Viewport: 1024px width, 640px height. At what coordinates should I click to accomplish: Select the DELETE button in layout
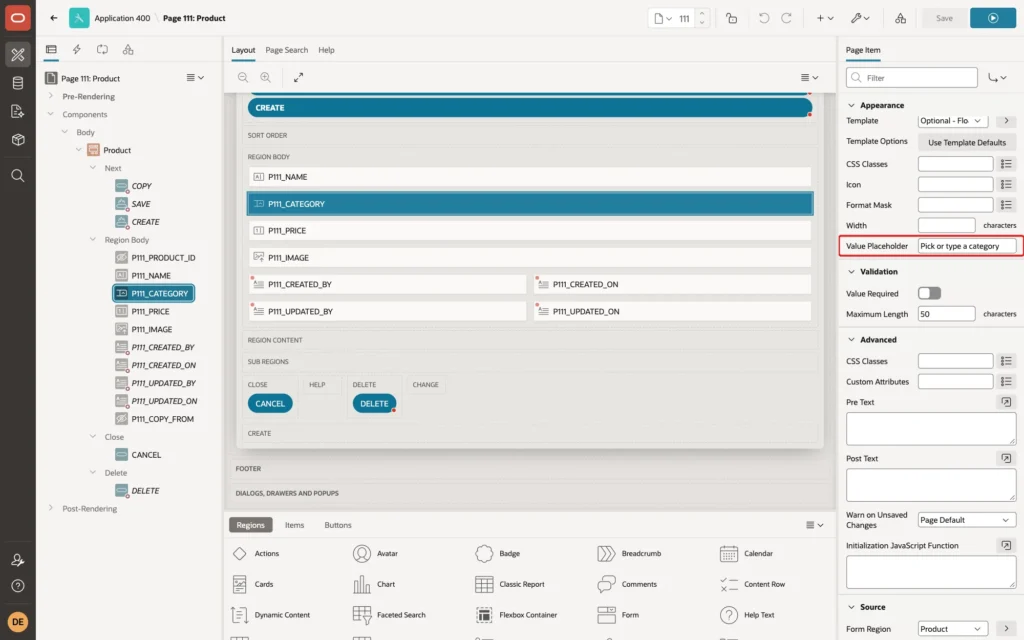coord(374,404)
